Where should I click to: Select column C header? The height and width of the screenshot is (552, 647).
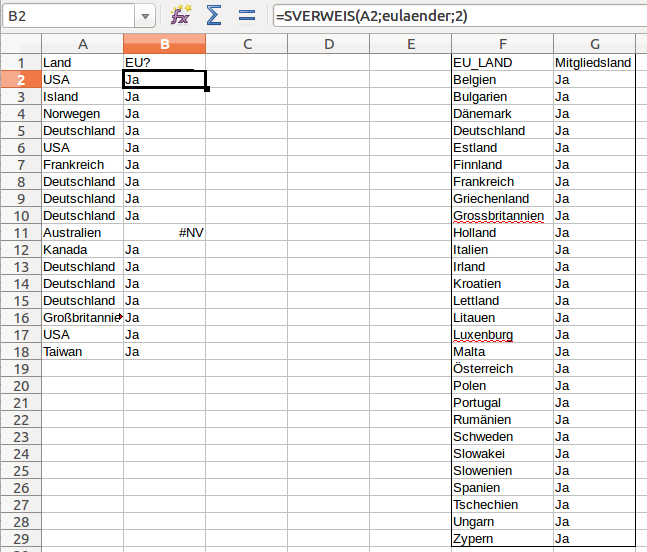point(247,44)
